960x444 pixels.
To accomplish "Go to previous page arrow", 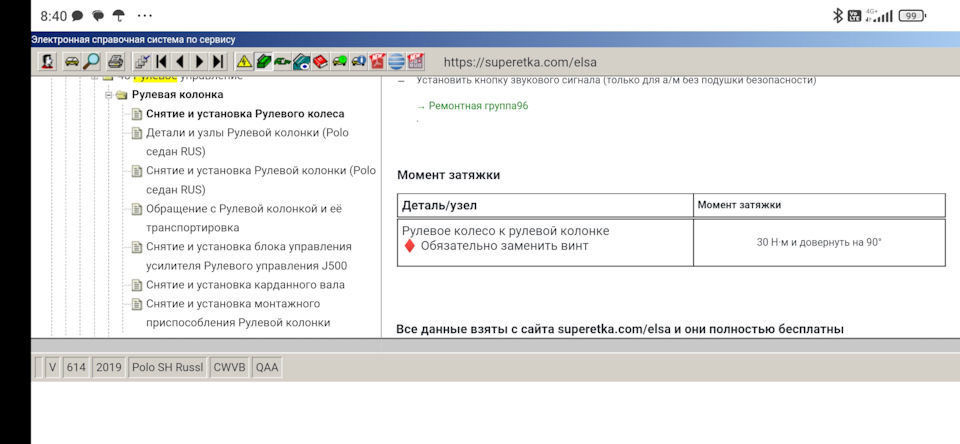I will click(x=180, y=62).
